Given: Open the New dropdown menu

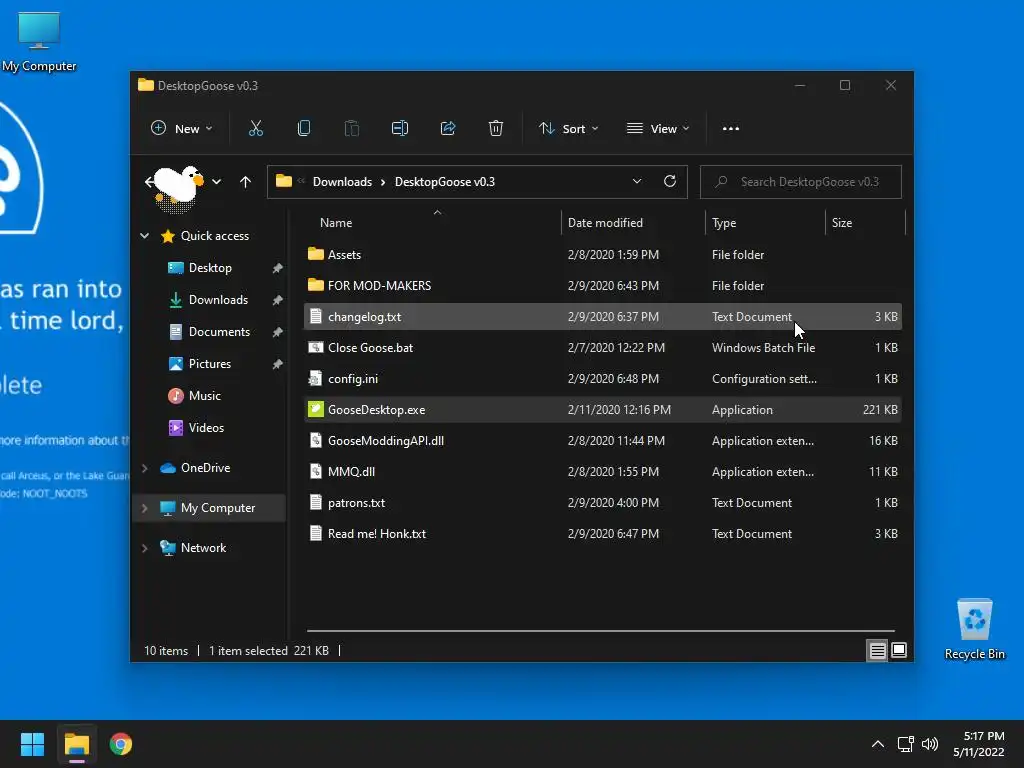Looking at the screenshot, I should (182, 129).
